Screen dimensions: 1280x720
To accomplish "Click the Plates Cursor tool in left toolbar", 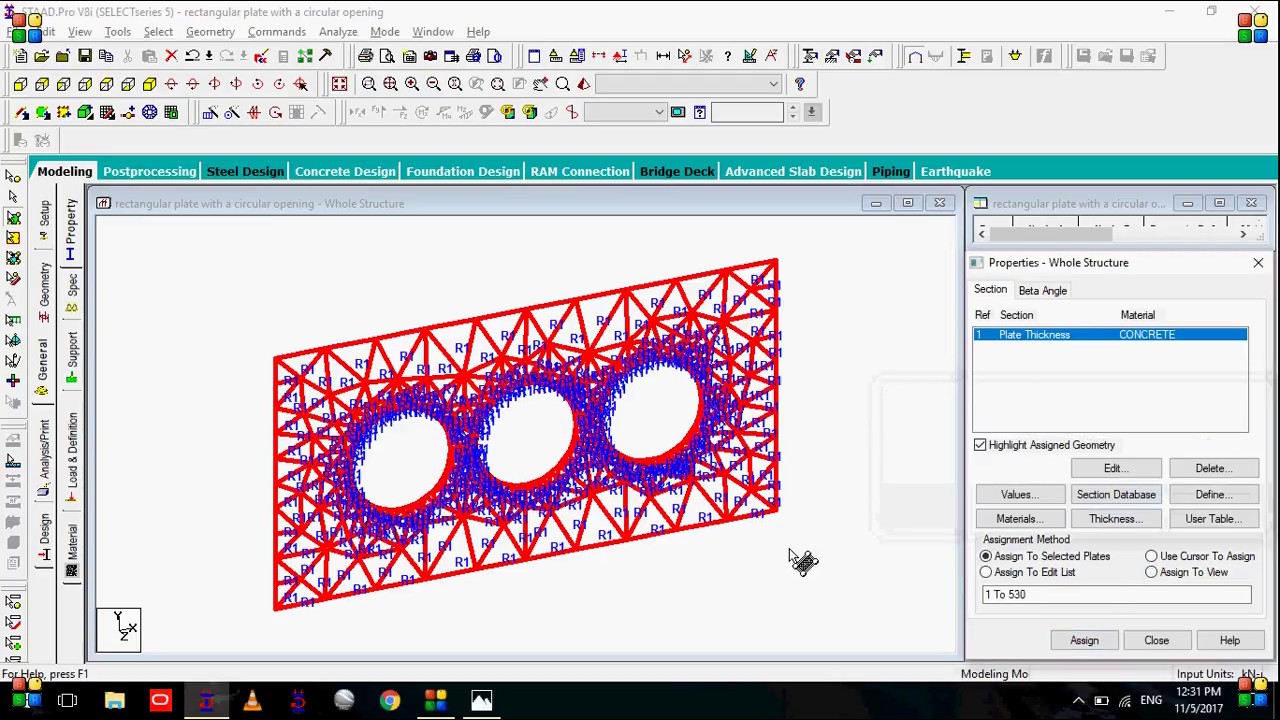I will tap(13, 217).
